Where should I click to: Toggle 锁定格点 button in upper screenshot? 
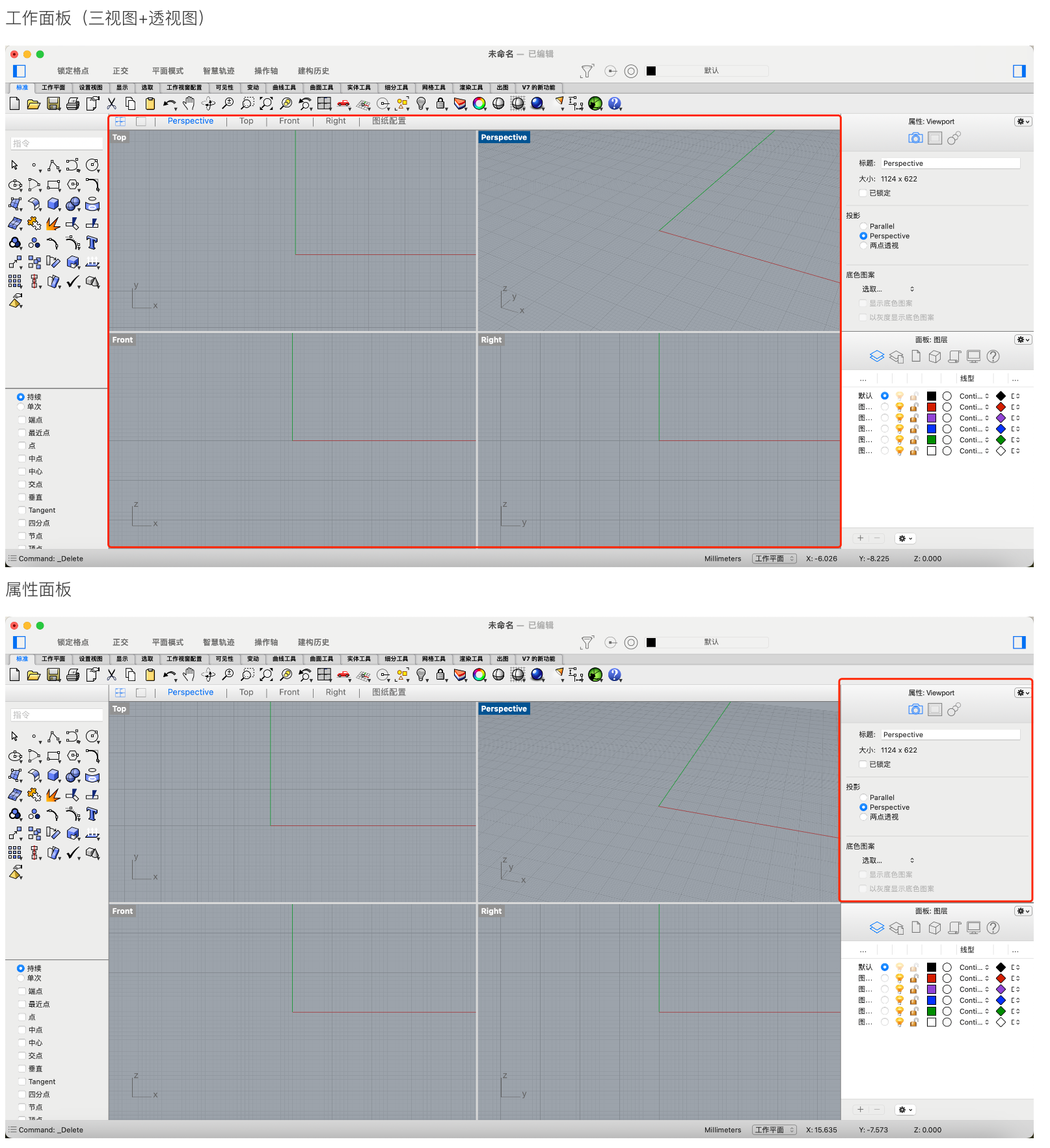73,71
